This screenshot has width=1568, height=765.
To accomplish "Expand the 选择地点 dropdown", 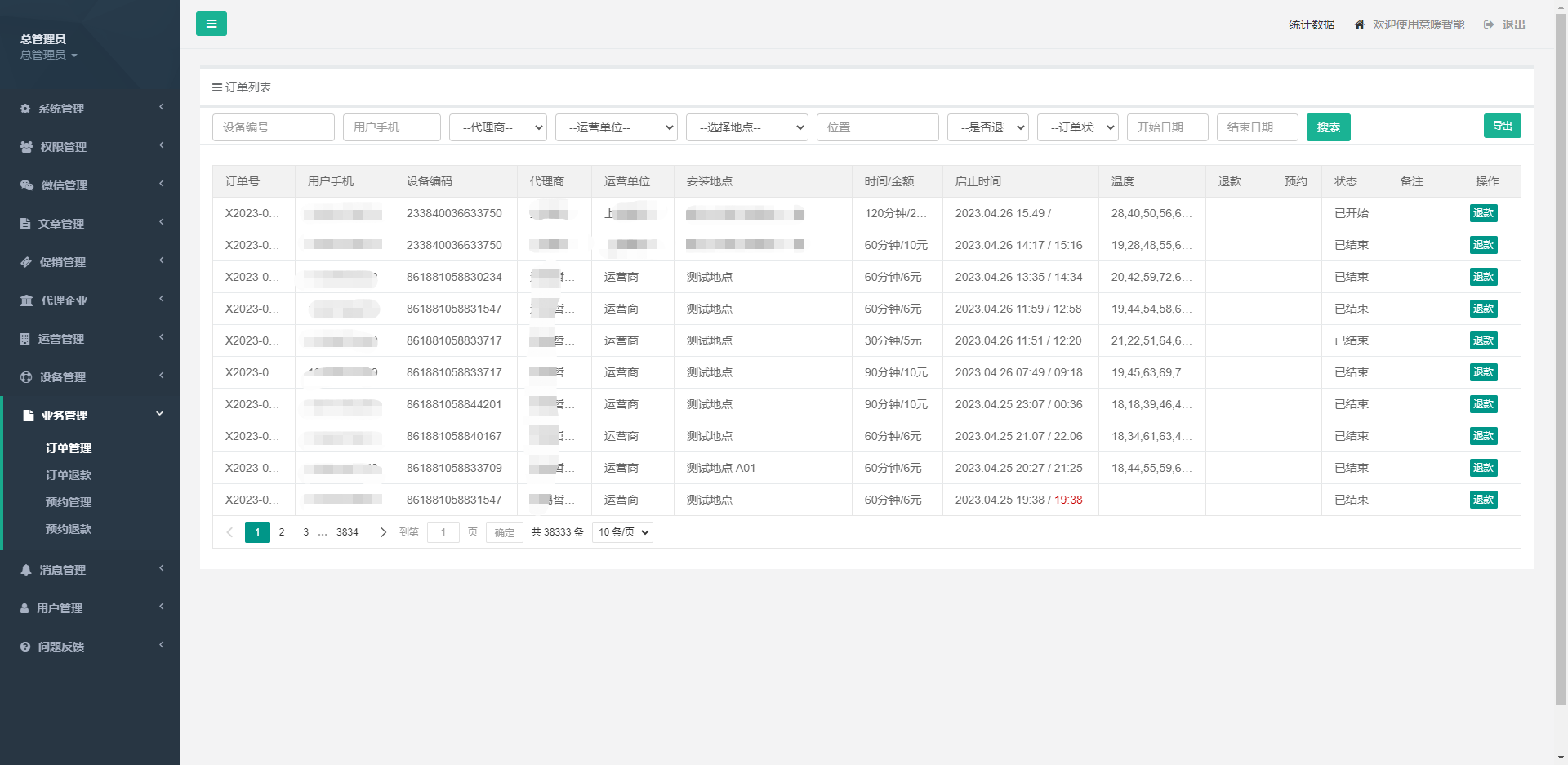I will 746,127.
